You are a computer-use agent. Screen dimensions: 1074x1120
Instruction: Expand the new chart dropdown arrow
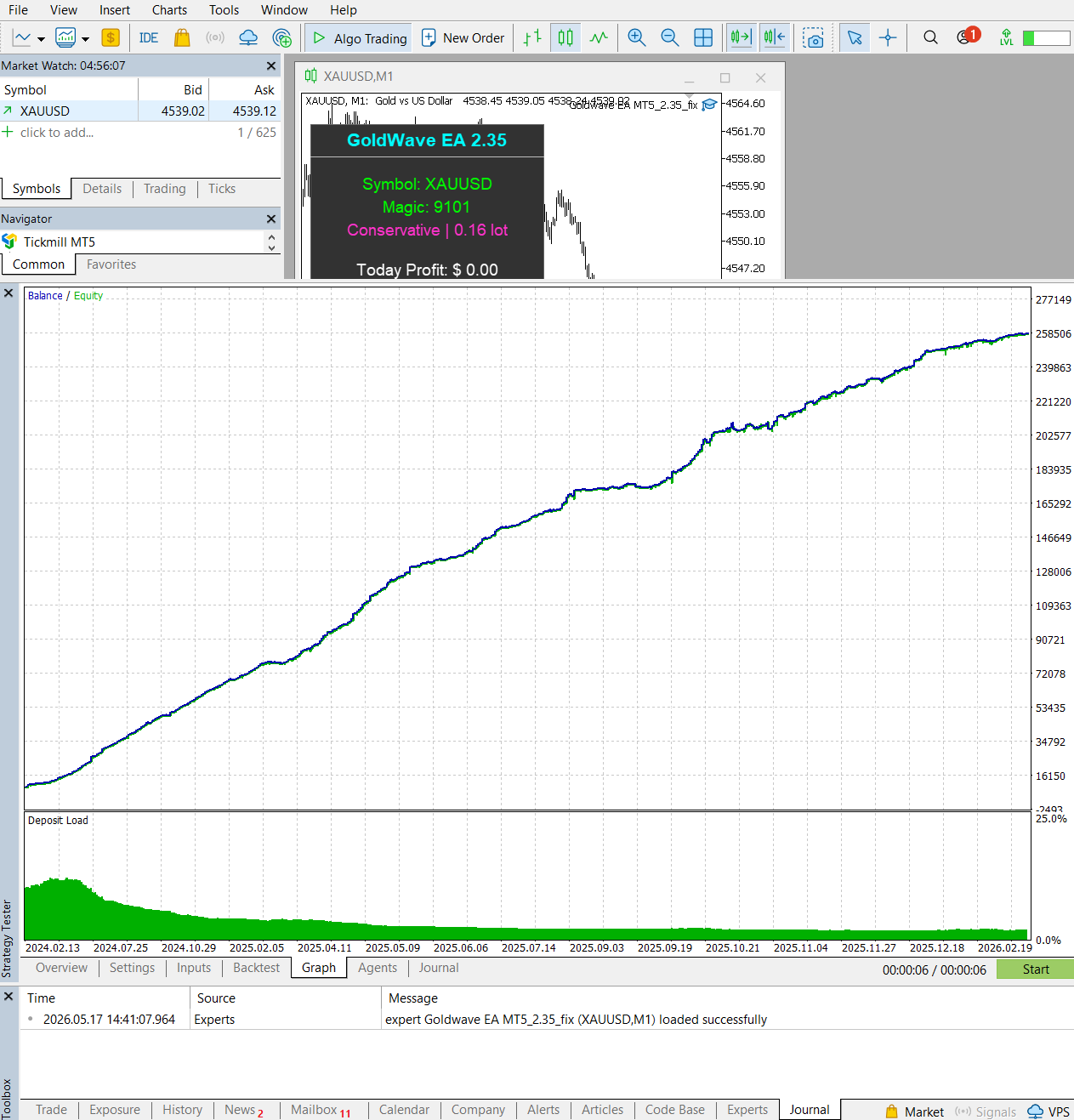click(41, 38)
